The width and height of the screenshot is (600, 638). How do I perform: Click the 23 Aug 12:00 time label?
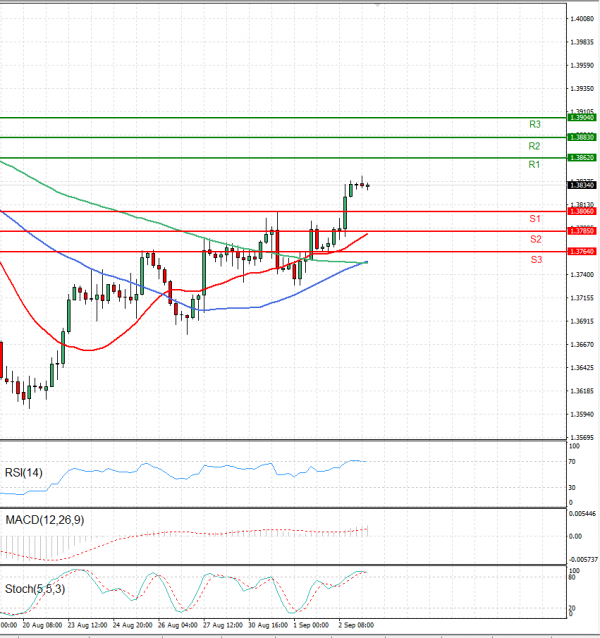(87, 625)
